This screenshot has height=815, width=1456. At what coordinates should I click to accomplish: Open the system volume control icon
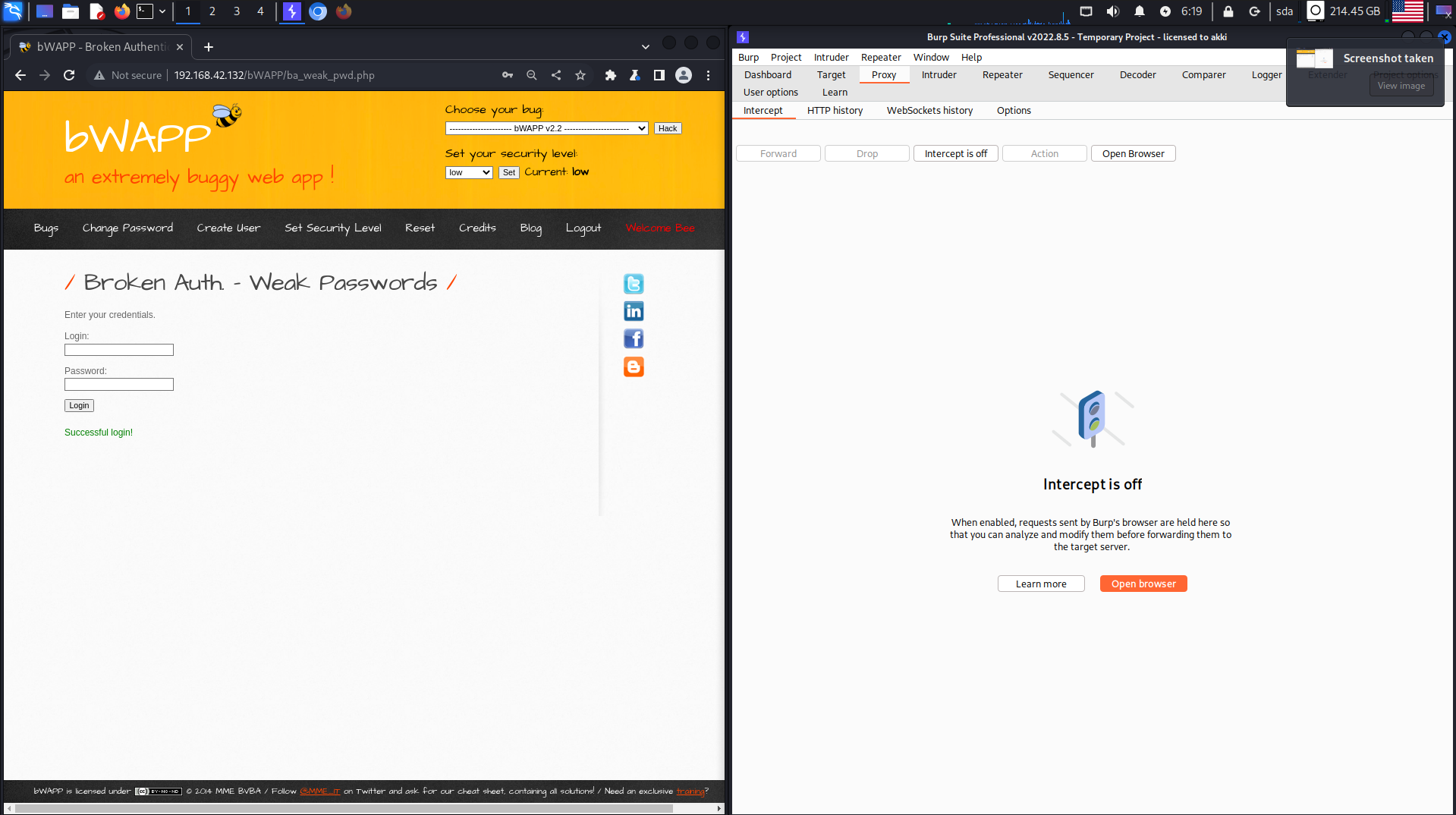[1112, 11]
